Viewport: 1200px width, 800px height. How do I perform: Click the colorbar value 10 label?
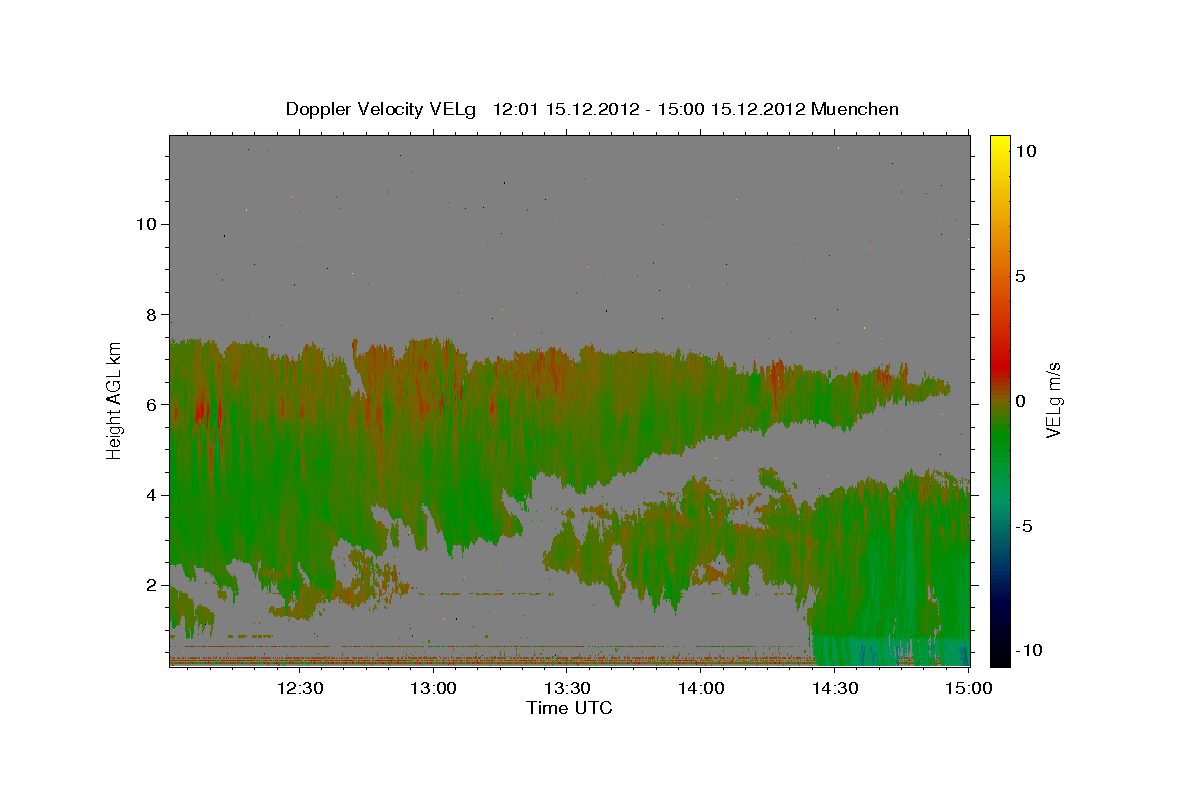[x=1025, y=150]
